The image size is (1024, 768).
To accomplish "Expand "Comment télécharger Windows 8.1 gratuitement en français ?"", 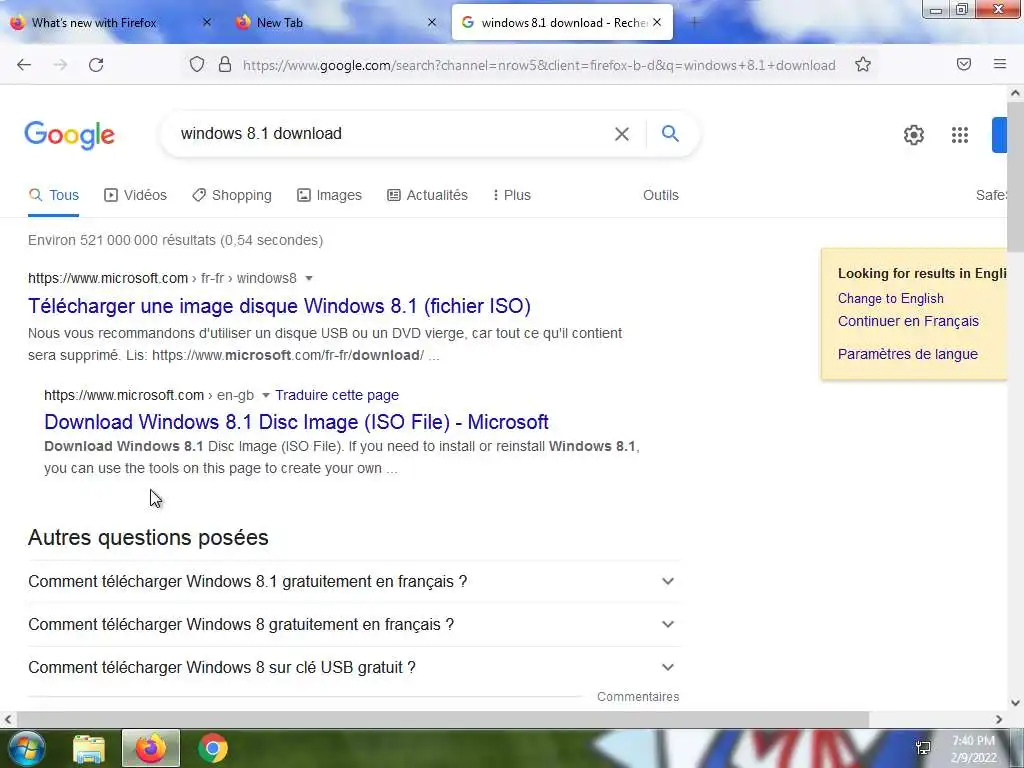I will [x=355, y=581].
